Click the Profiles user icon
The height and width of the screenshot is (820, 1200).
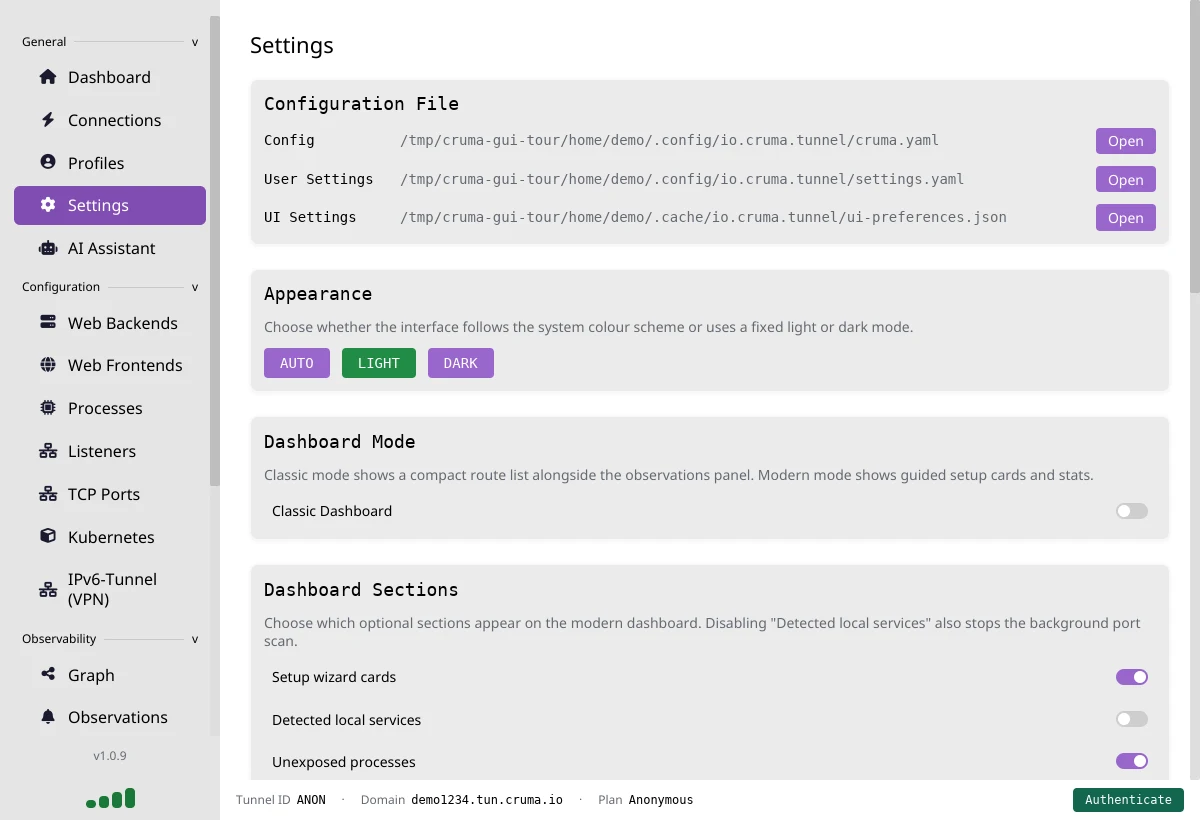[48, 162]
